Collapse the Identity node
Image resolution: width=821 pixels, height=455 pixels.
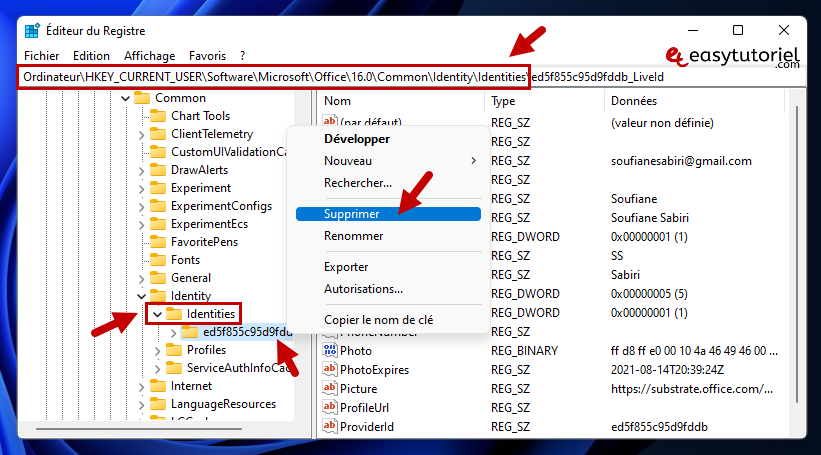141,296
